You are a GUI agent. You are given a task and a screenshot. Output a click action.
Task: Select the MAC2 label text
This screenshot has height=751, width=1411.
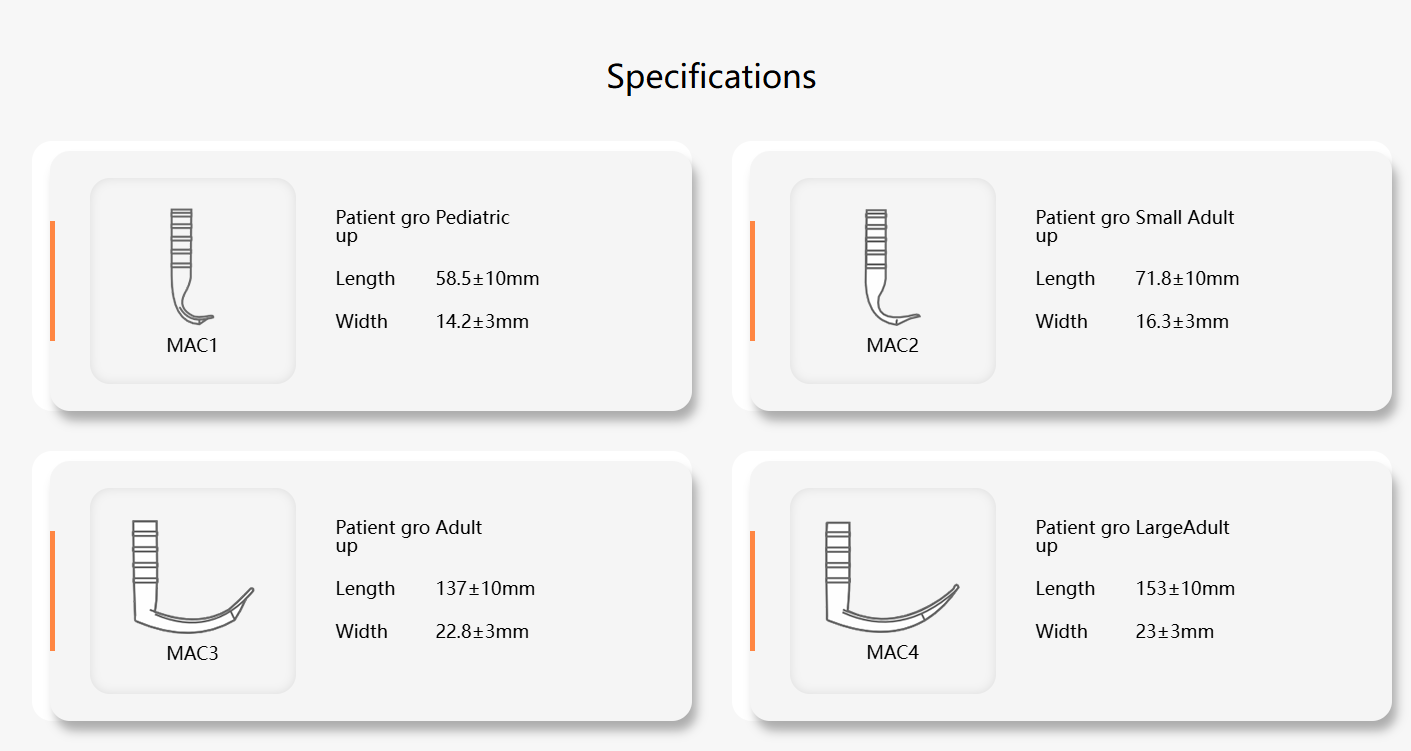pos(892,346)
